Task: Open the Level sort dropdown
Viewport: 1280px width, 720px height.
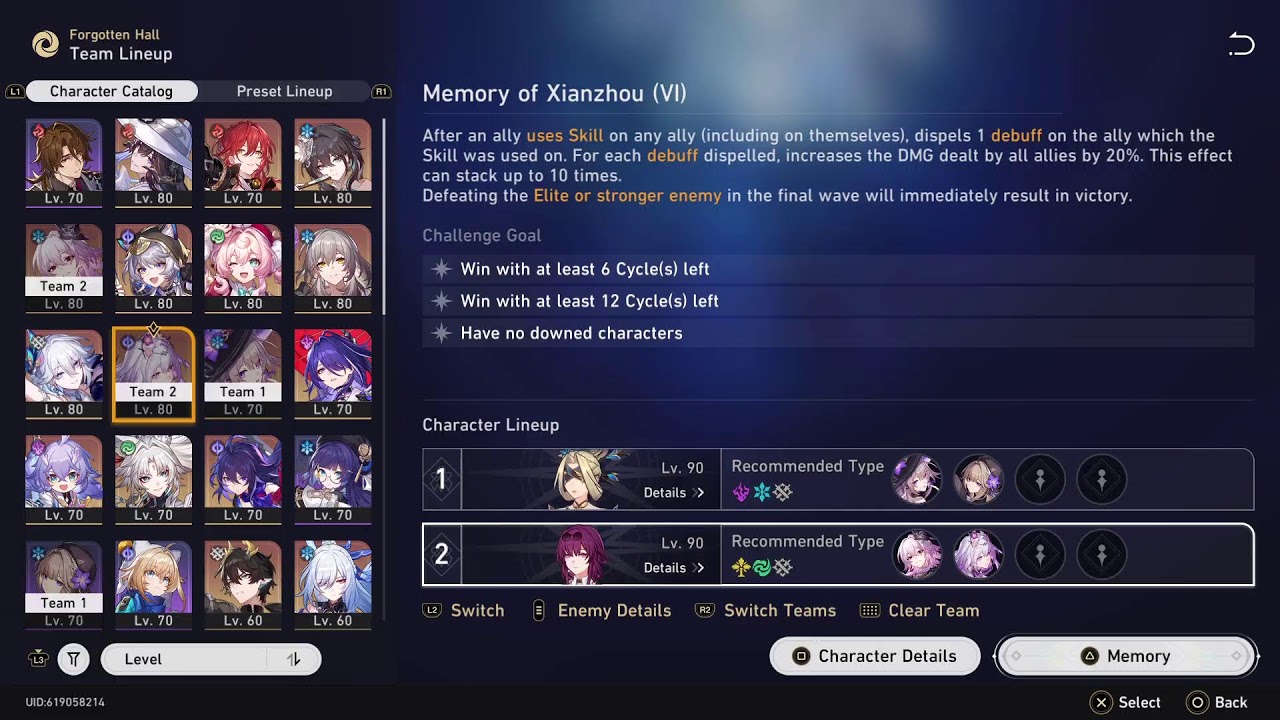Action: coord(211,659)
